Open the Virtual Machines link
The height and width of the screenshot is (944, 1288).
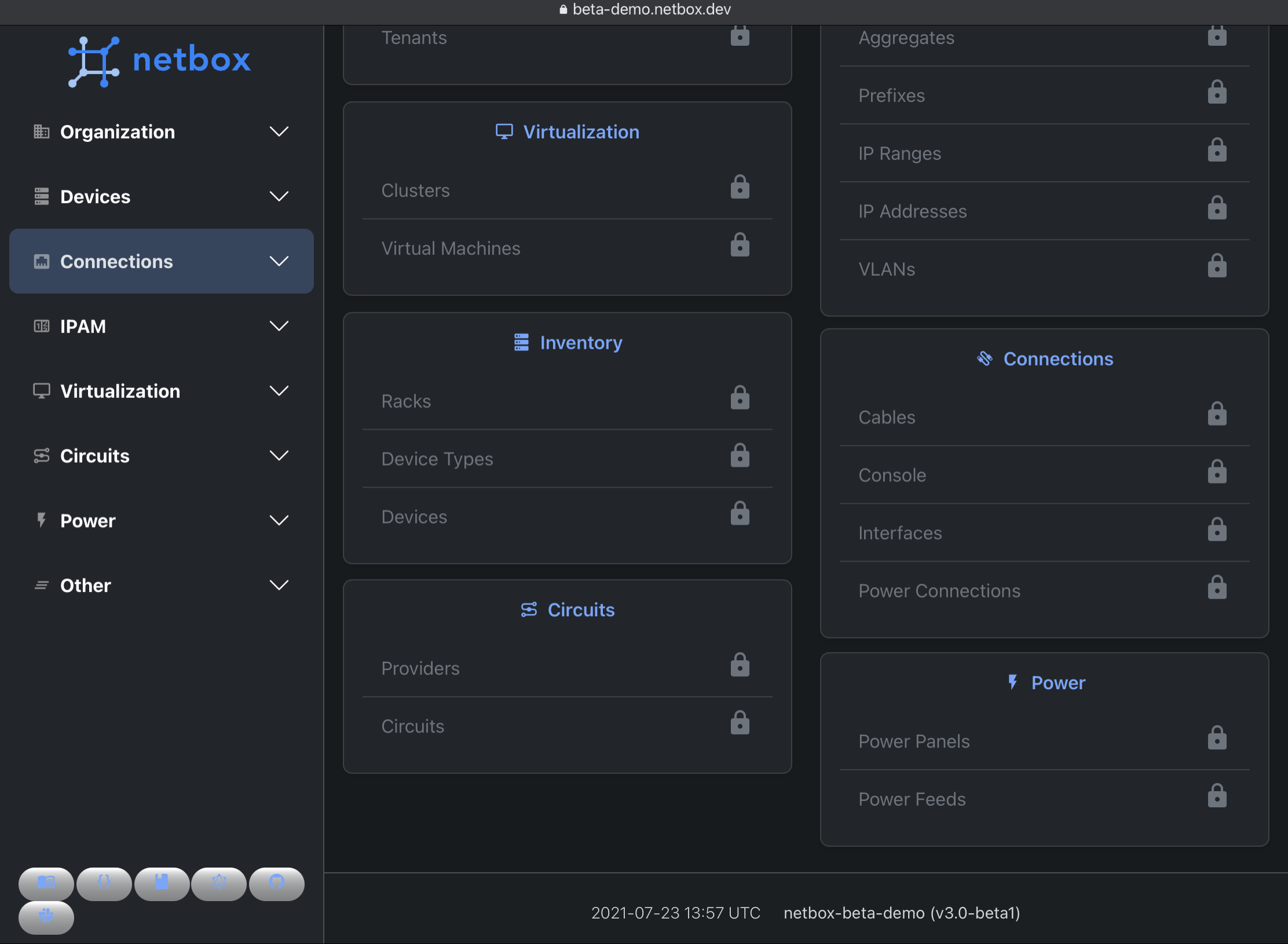click(x=451, y=248)
